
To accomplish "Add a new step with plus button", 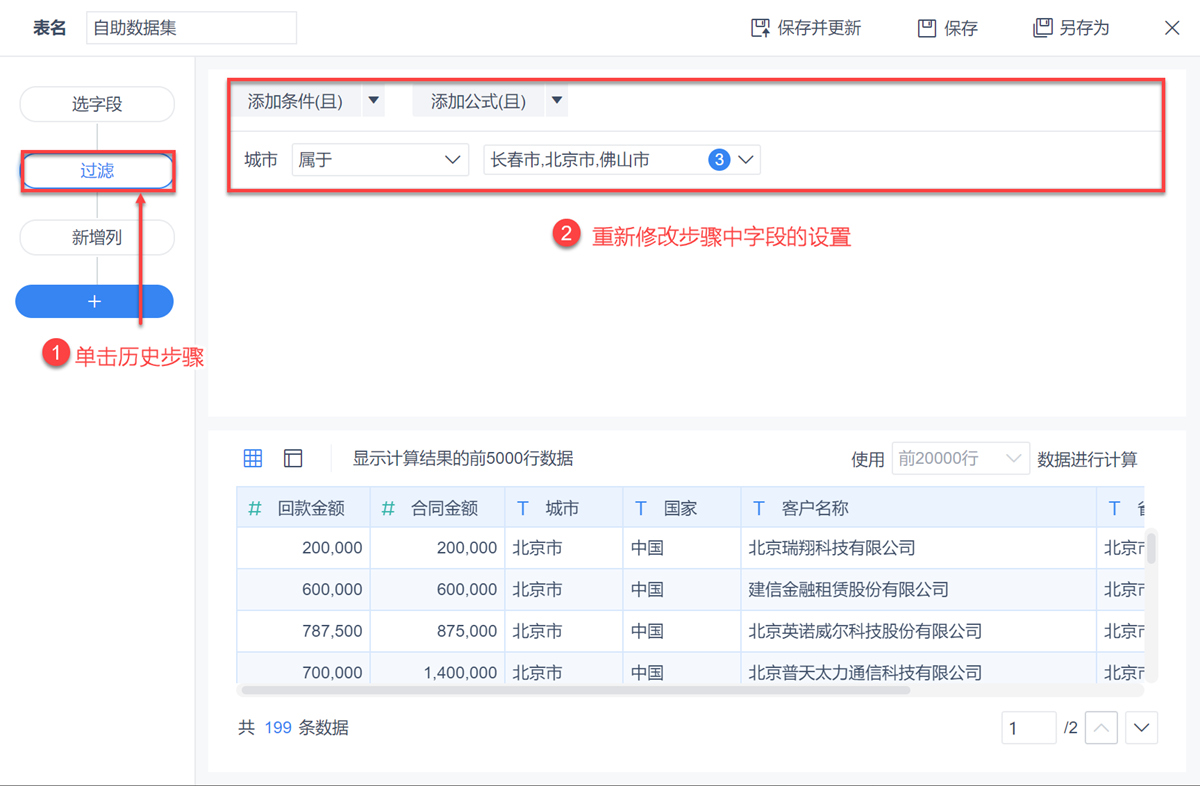I will pos(95,301).
